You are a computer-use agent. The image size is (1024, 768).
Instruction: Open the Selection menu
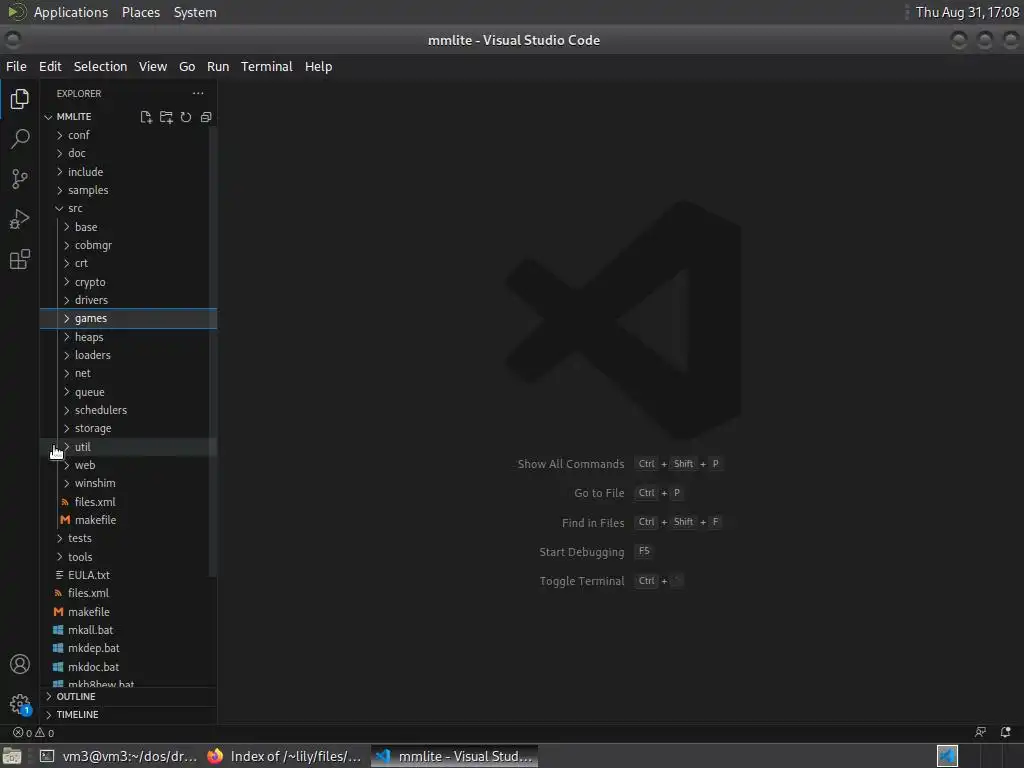click(100, 67)
